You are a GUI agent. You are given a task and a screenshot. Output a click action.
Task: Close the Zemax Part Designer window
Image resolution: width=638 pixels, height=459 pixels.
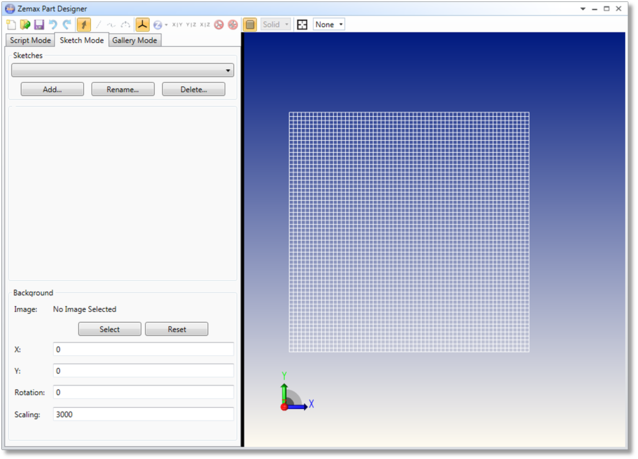tap(618, 9)
